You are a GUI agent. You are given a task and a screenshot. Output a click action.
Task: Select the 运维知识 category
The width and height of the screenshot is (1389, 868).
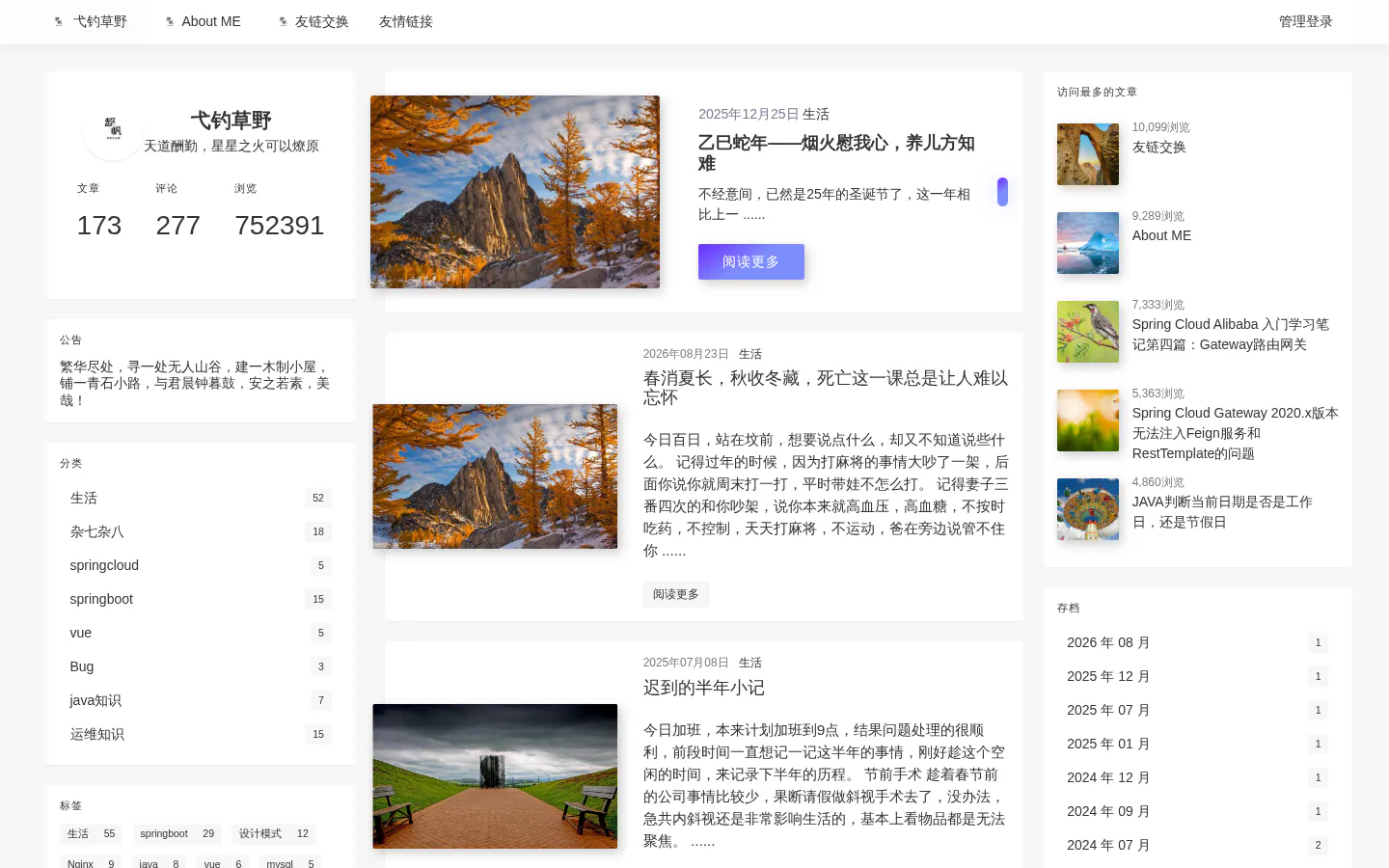point(201,734)
